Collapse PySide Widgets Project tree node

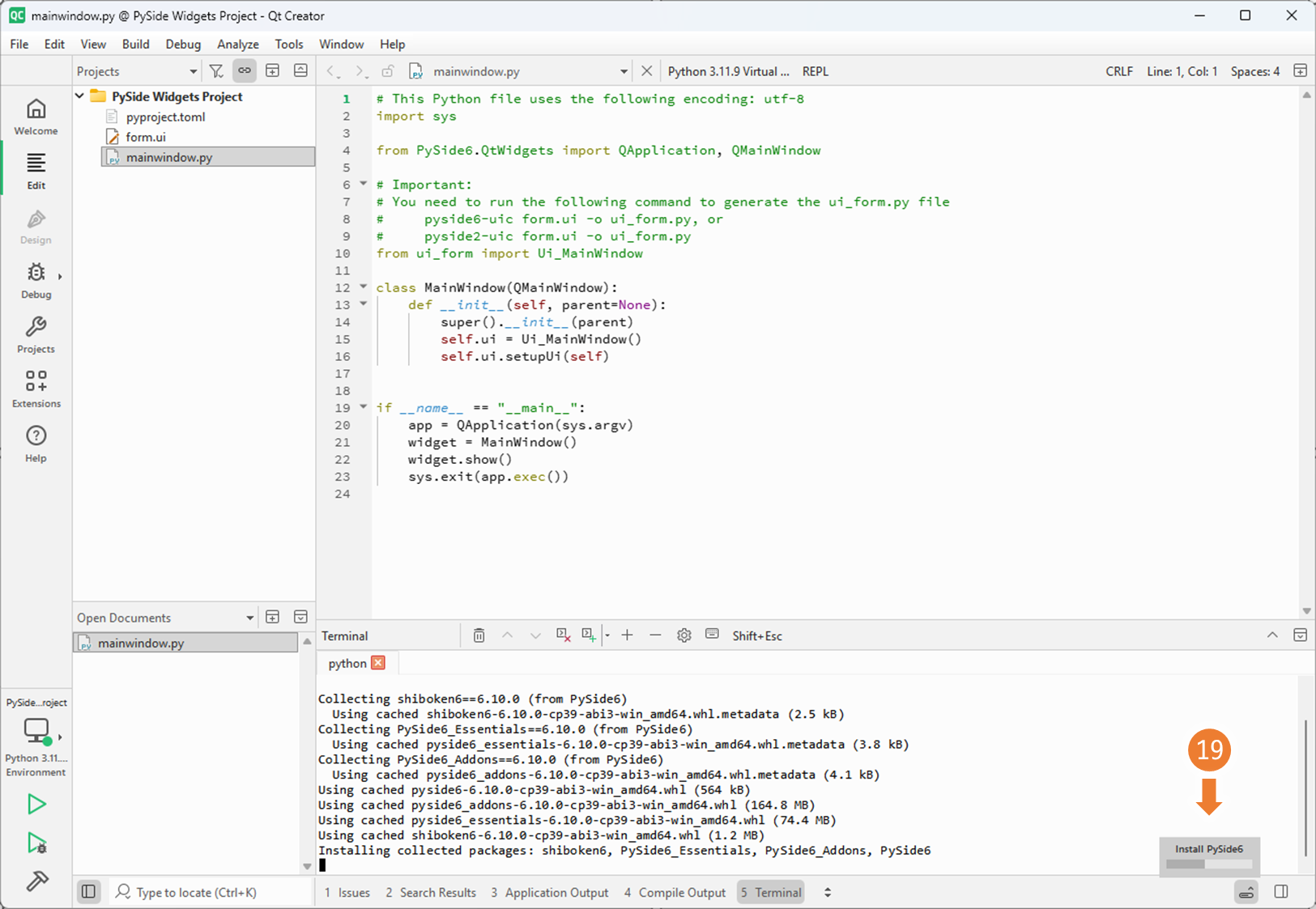[x=80, y=96]
